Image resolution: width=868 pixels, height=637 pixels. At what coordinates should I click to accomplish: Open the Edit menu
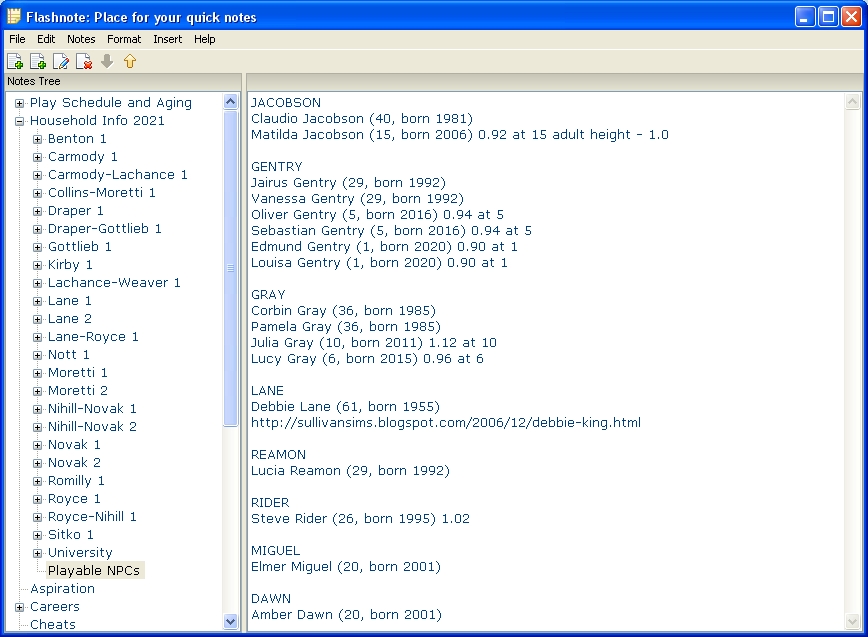point(46,39)
